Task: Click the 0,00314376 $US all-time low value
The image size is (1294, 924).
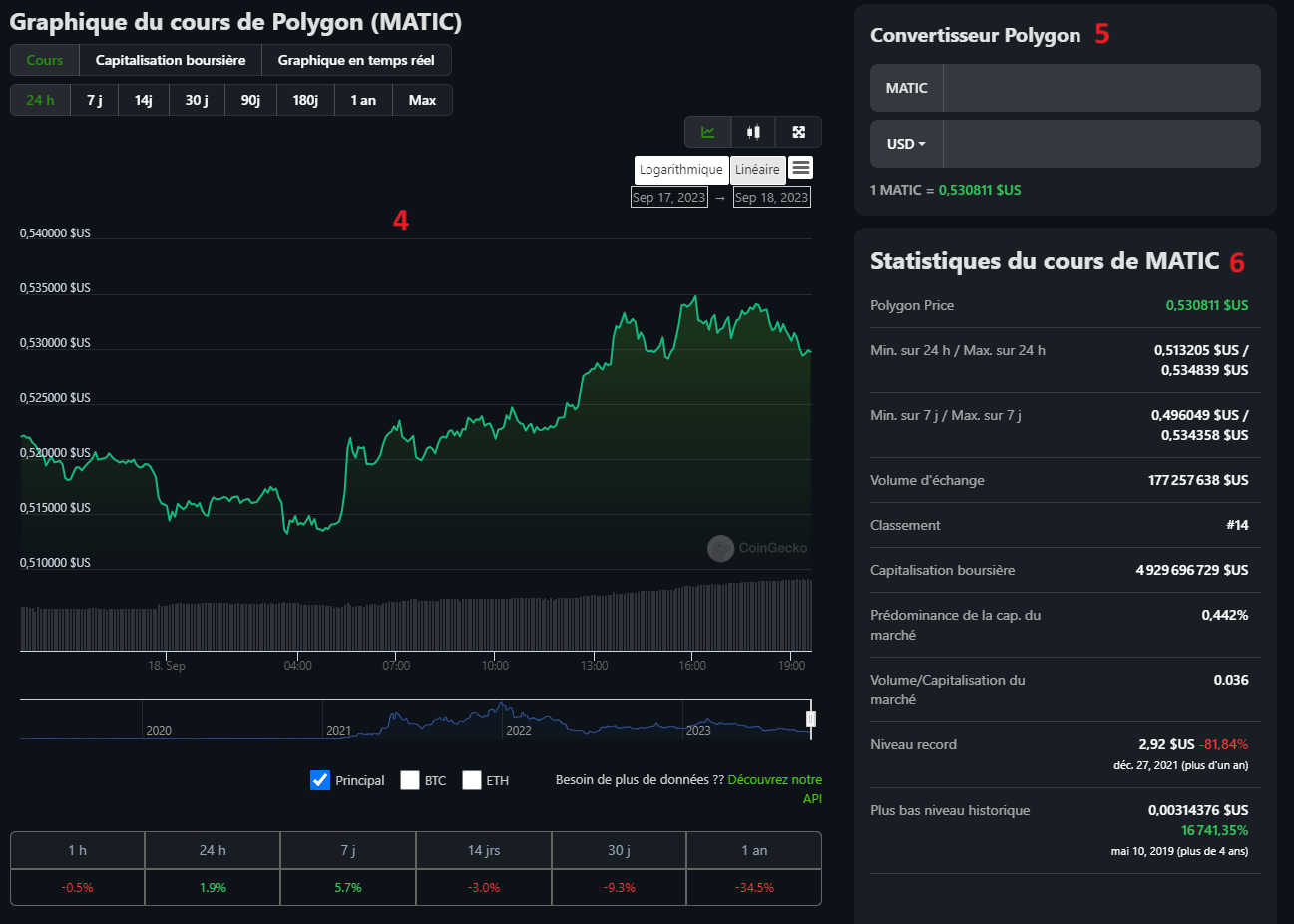Action: pos(1198,810)
